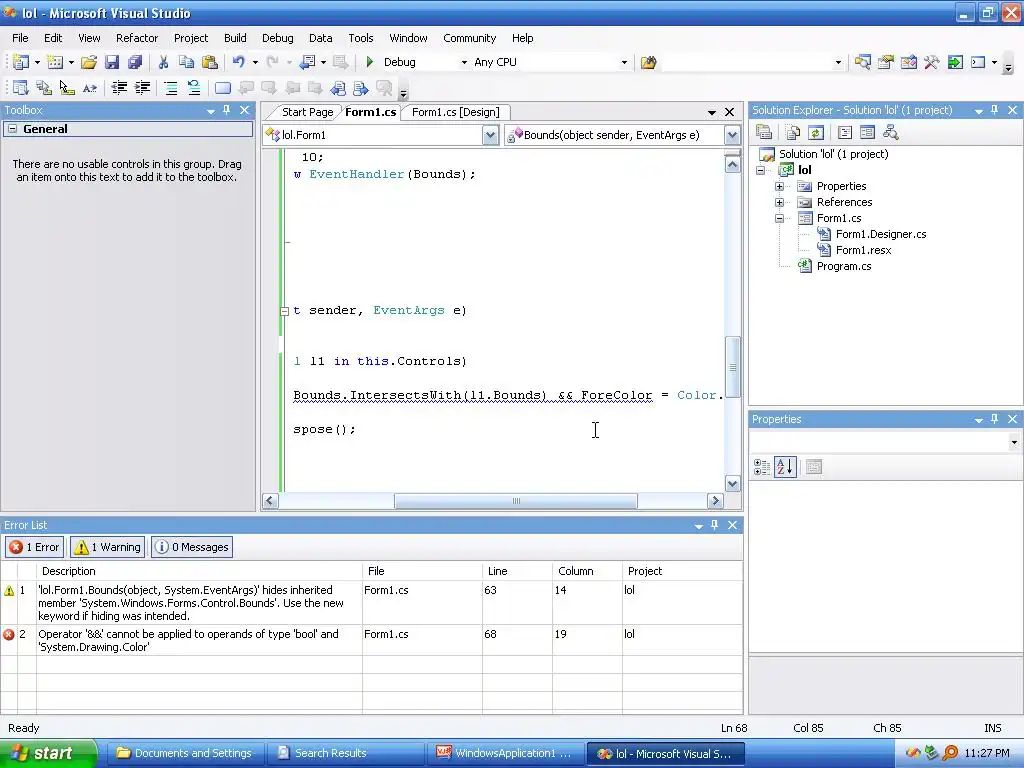The height and width of the screenshot is (768, 1024).
Task: Select Program.cs in Solution Explorer
Action: [844, 266]
